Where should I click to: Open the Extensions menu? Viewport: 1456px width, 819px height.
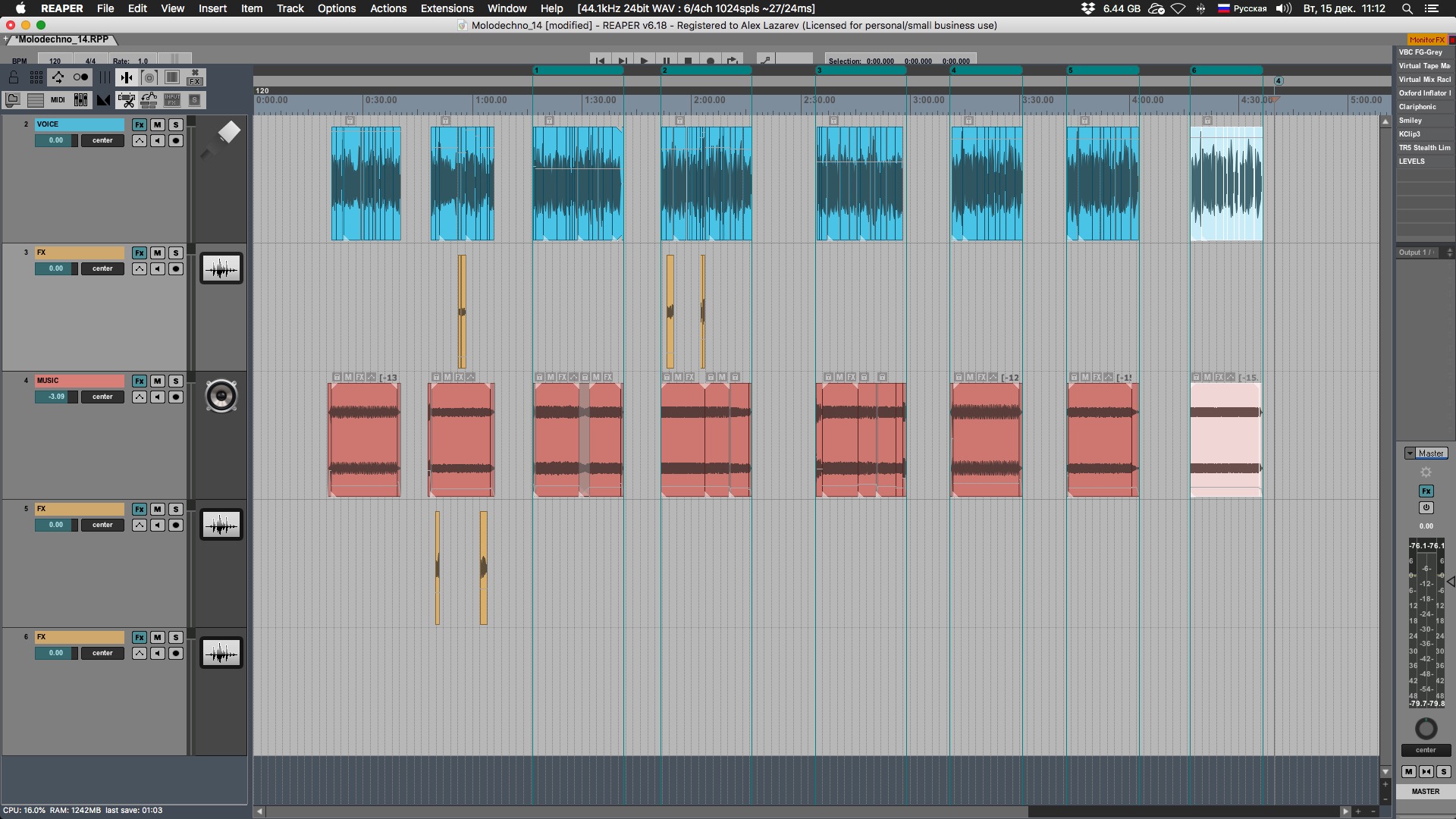pos(447,8)
